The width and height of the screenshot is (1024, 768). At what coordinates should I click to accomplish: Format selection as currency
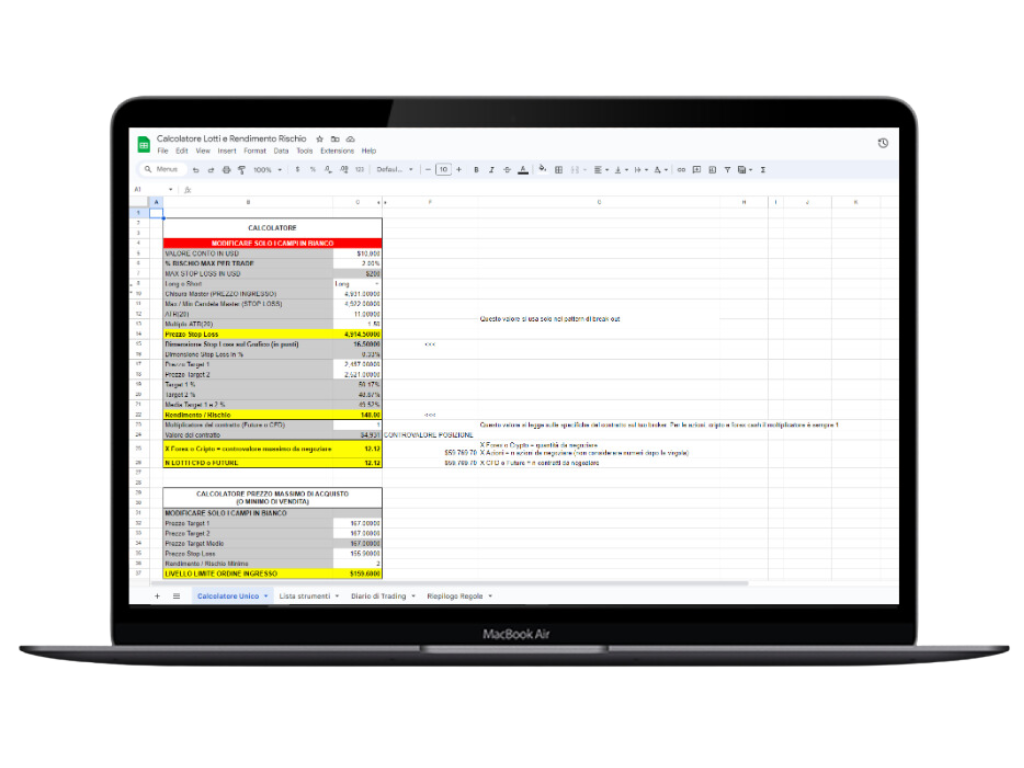pos(297,170)
